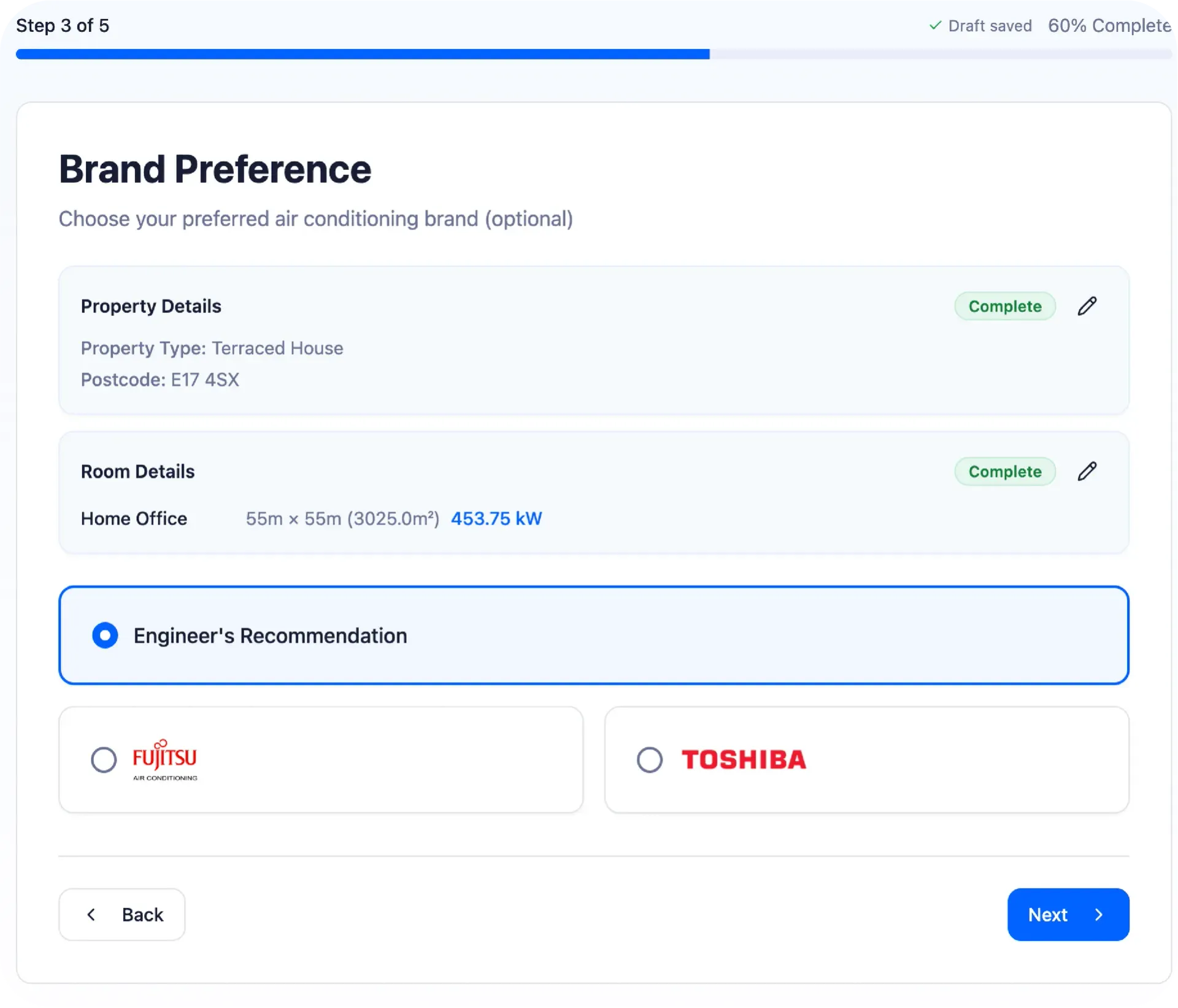This screenshot has height=1008, width=1178.
Task: Click the Draft saved checkmark icon
Action: [935, 25]
